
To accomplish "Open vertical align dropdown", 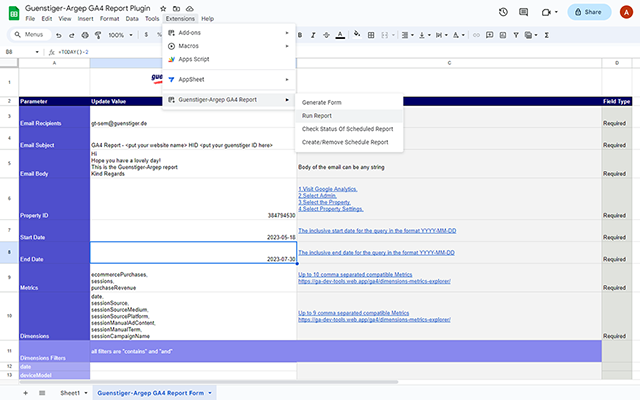I will (x=425, y=35).
